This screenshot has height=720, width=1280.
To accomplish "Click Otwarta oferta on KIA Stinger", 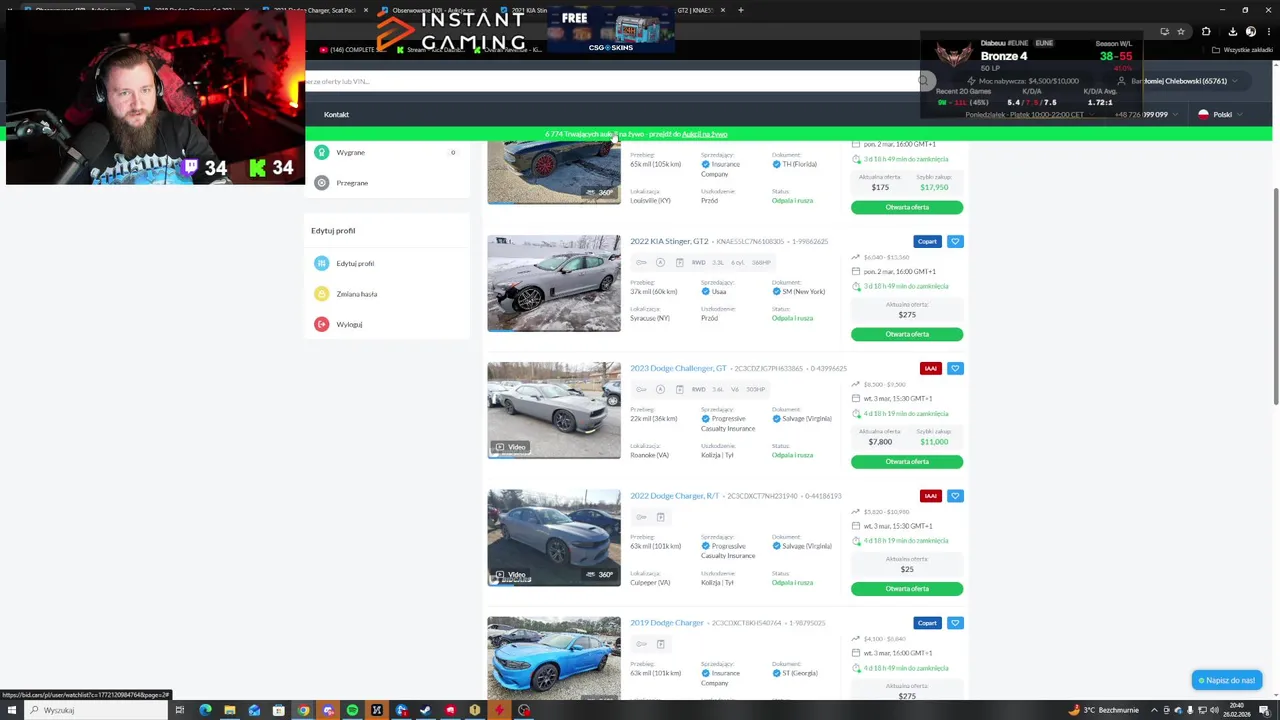I will point(907,334).
